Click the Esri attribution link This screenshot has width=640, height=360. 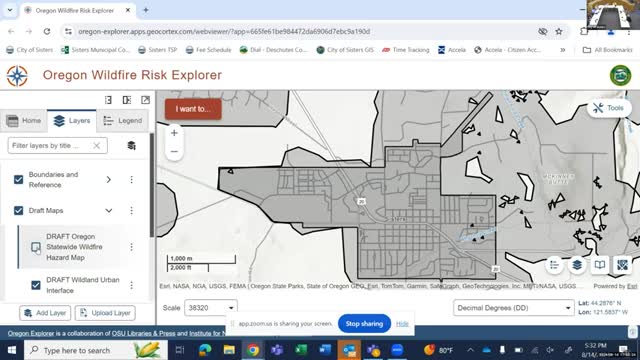[632, 286]
